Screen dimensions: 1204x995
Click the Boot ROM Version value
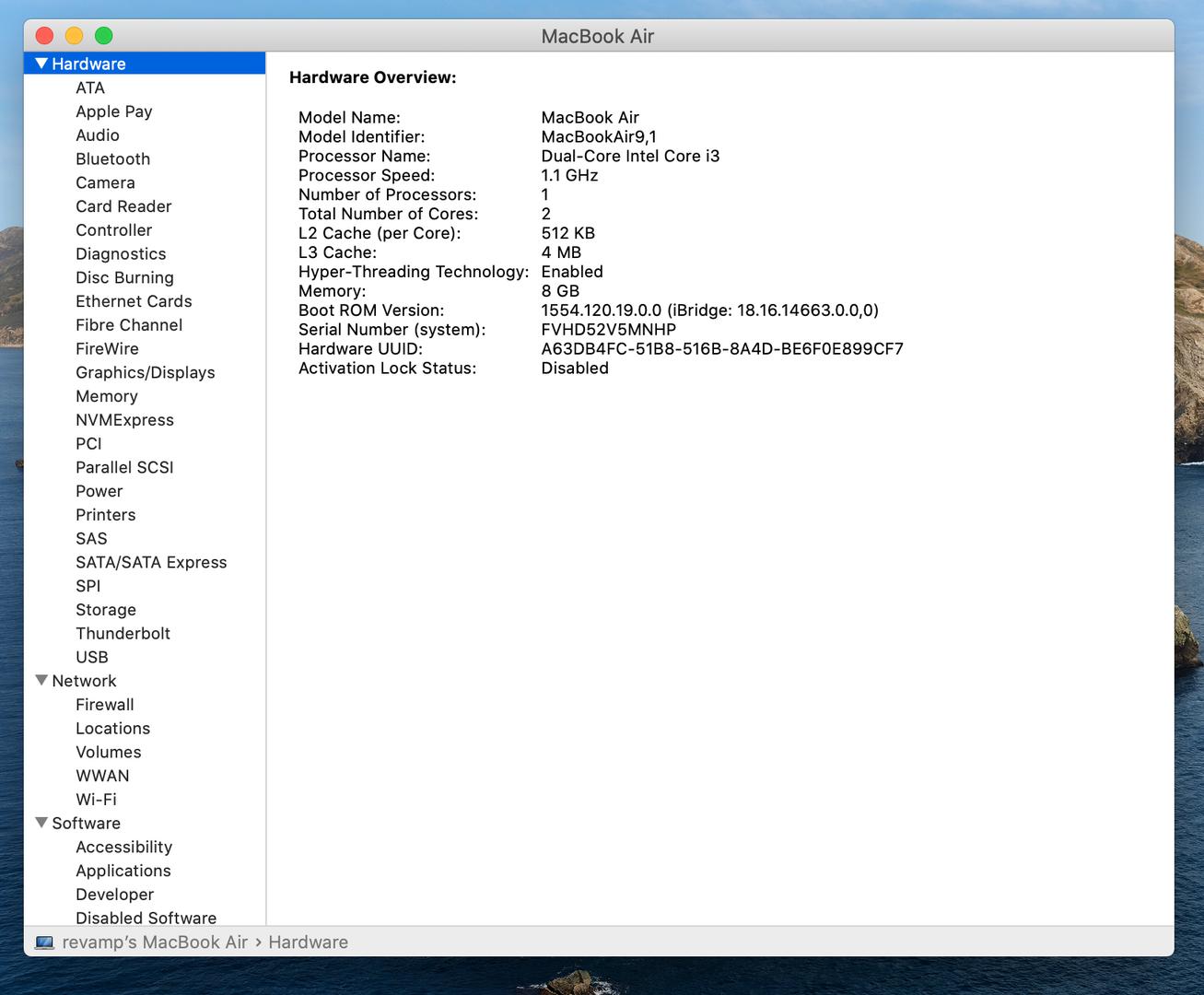tap(709, 310)
